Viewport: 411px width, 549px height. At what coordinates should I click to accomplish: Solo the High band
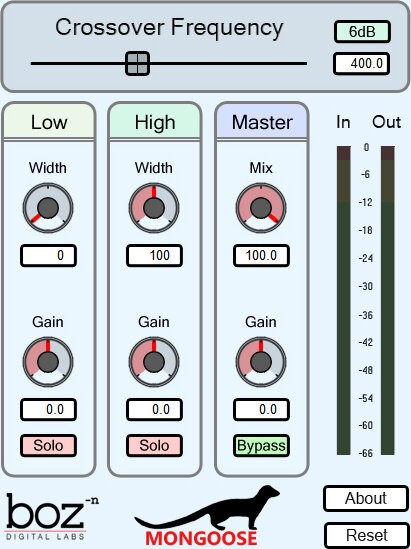tap(154, 445)
